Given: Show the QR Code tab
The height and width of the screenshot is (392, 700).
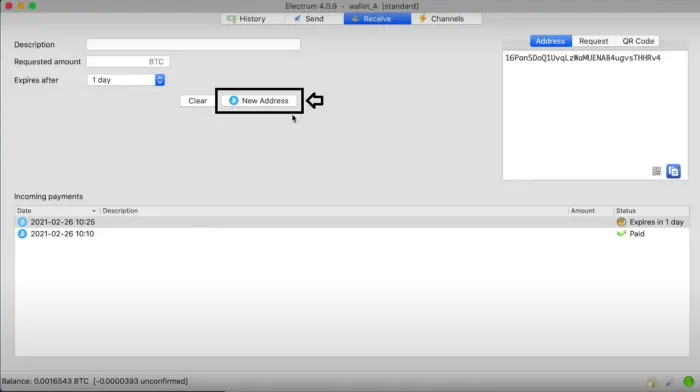Looking at the screenshot, I should [638, 41].
